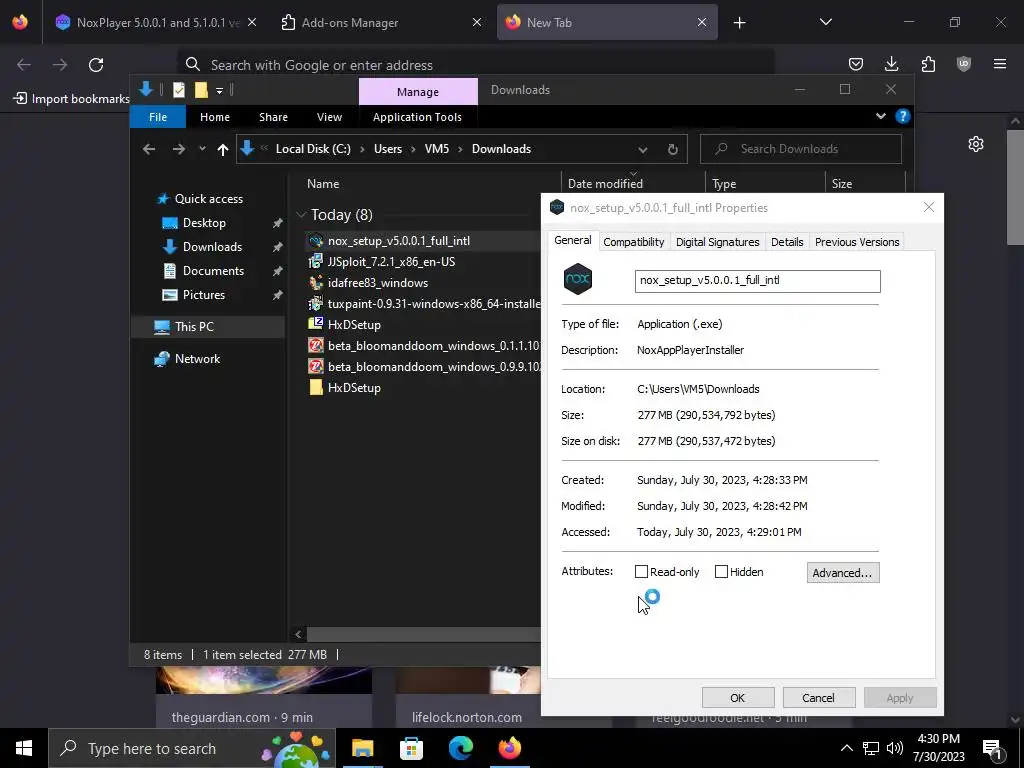Click Import bookmarks in Firefox

pyautogui.click(x=72, y=99)
